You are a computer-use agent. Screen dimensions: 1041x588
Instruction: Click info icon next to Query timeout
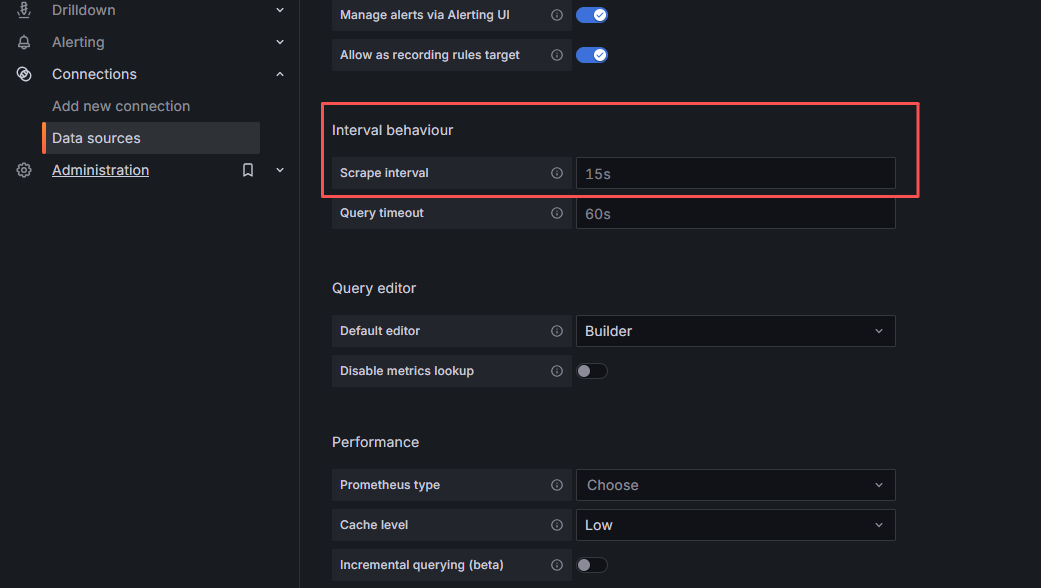tap(557, 213)
